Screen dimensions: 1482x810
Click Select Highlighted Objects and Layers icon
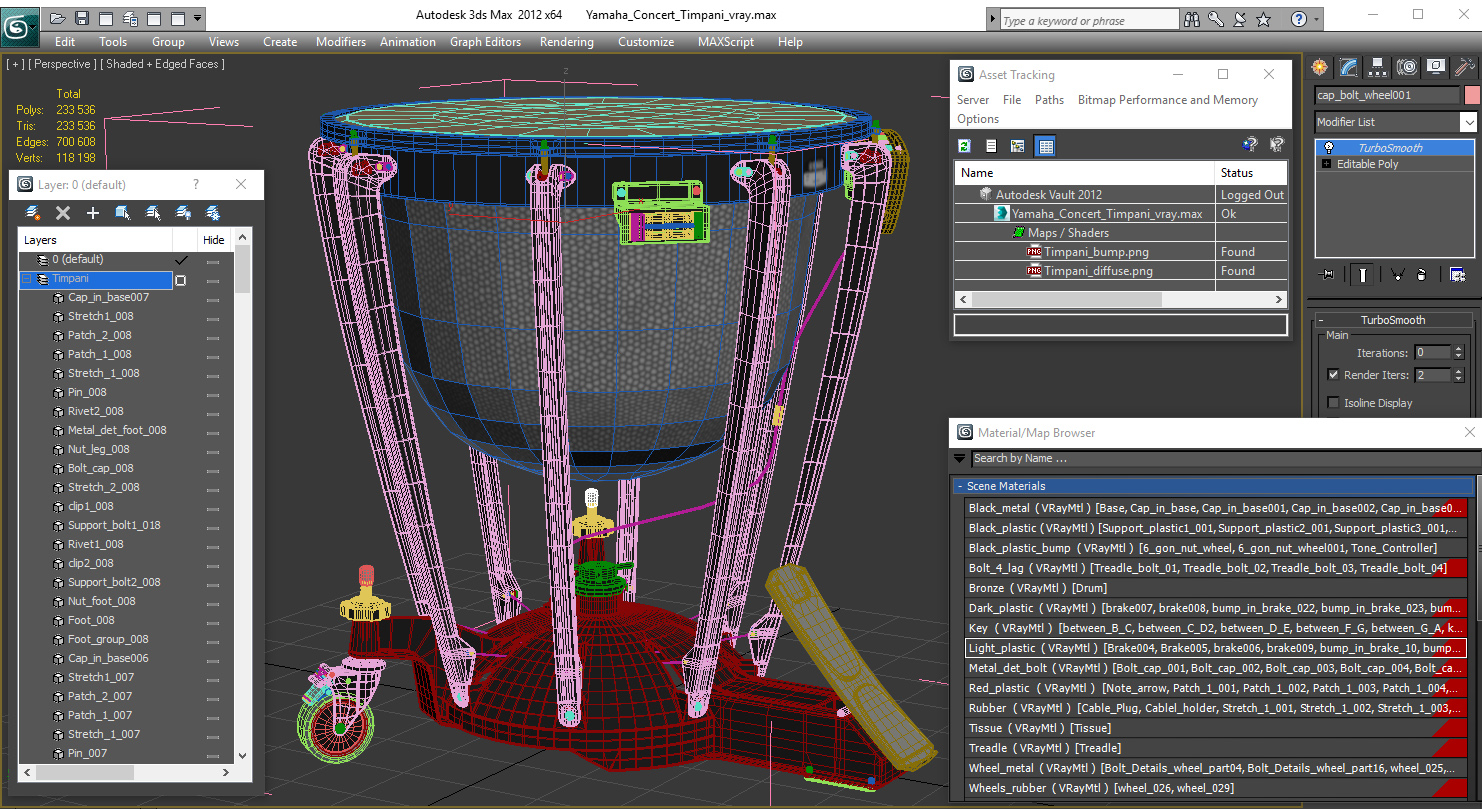(123, 213)
